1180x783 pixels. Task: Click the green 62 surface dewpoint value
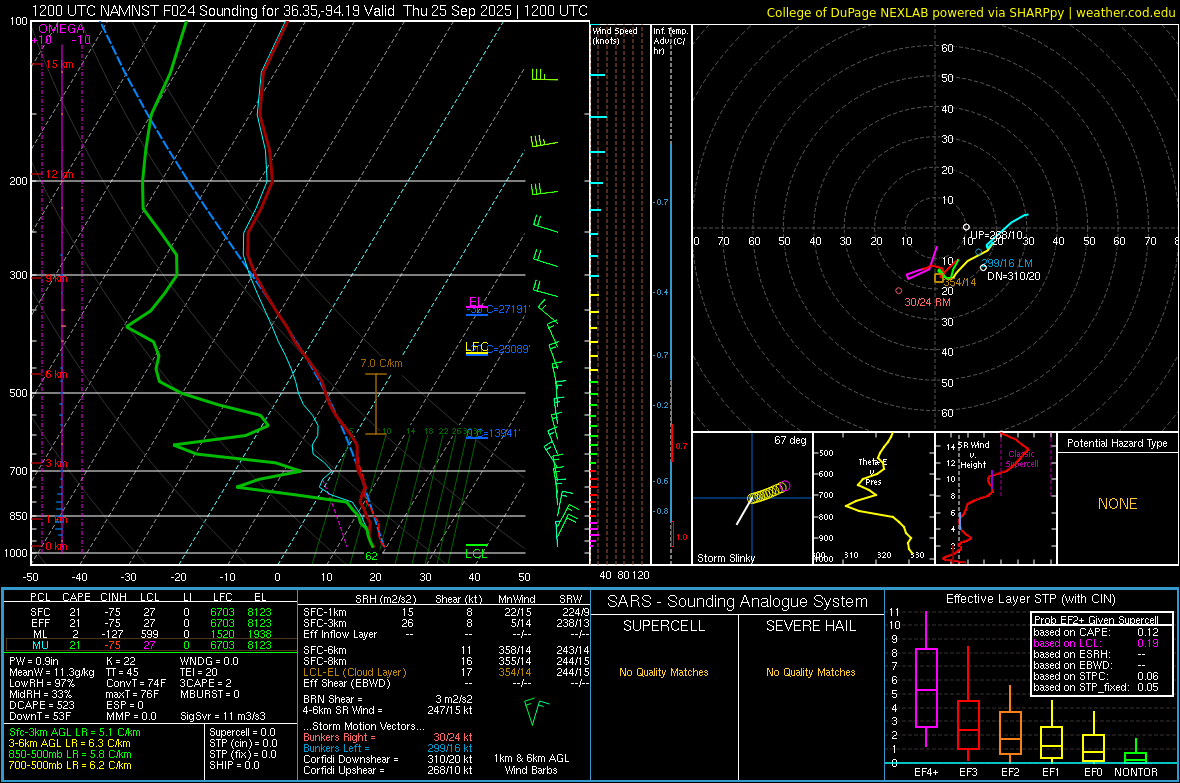(371, 556)
